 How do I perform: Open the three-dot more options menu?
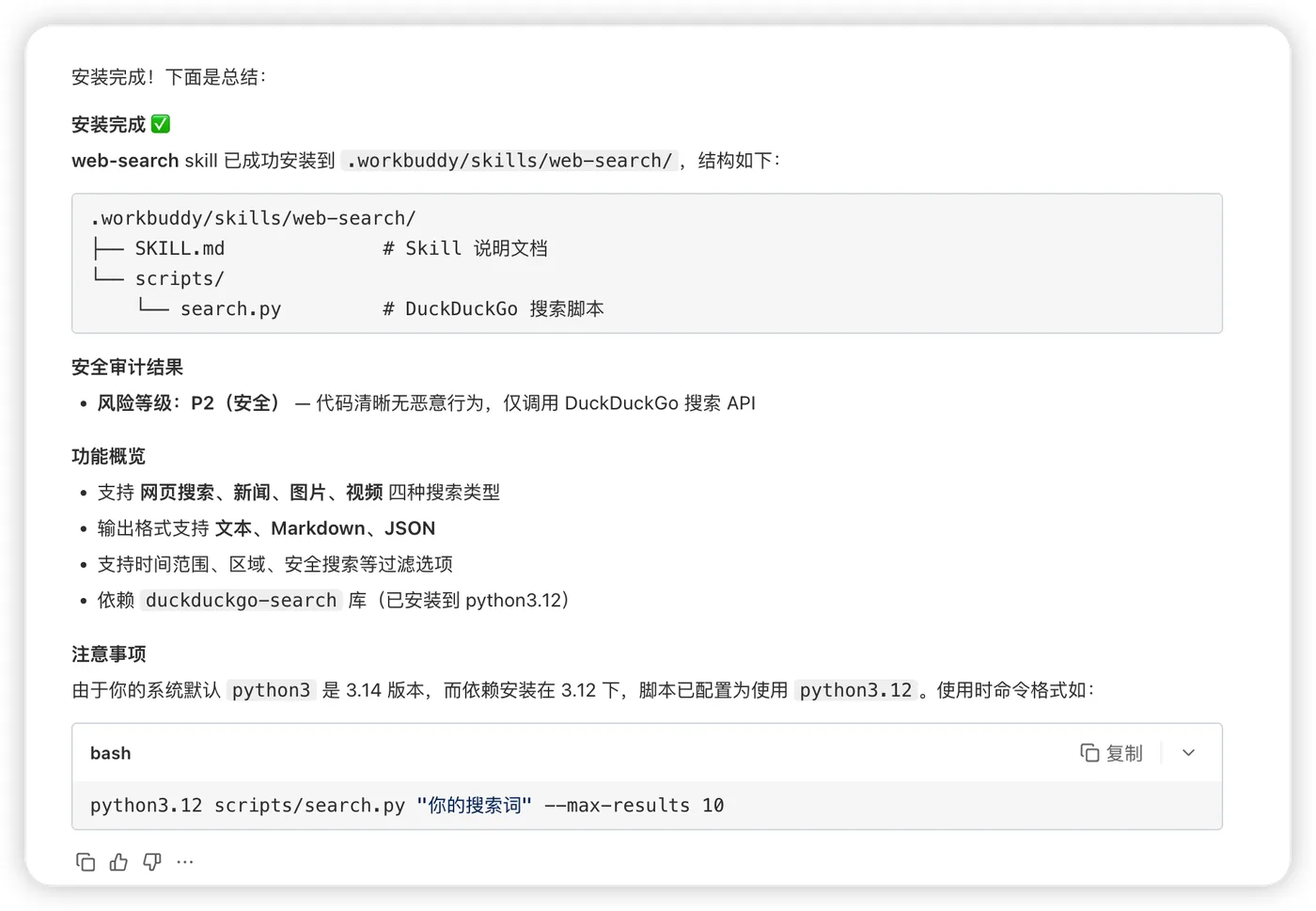point(185,862)
